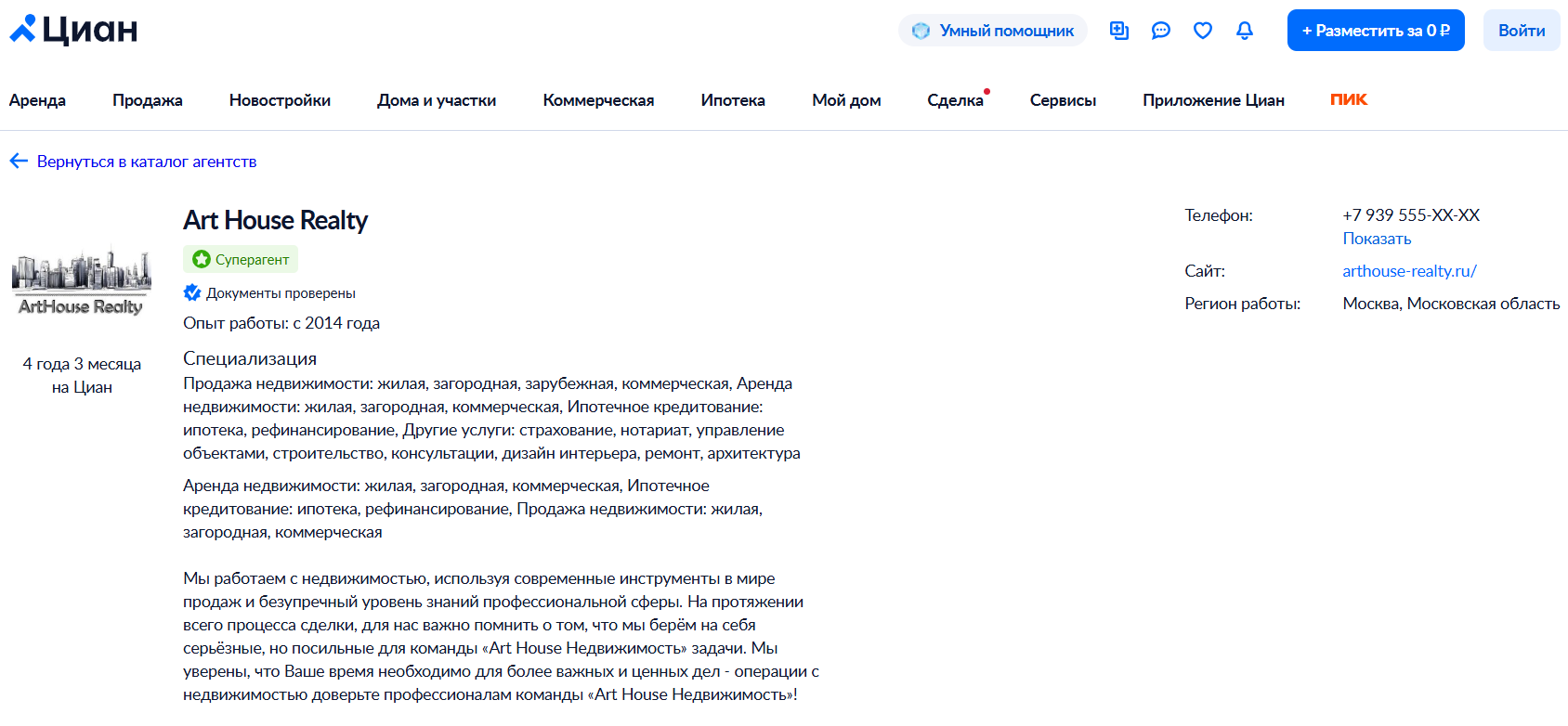The image size is (1568, 726).
Task: Click the Опыт работы: с 2014 года text
Action: [x=281, y=323]
